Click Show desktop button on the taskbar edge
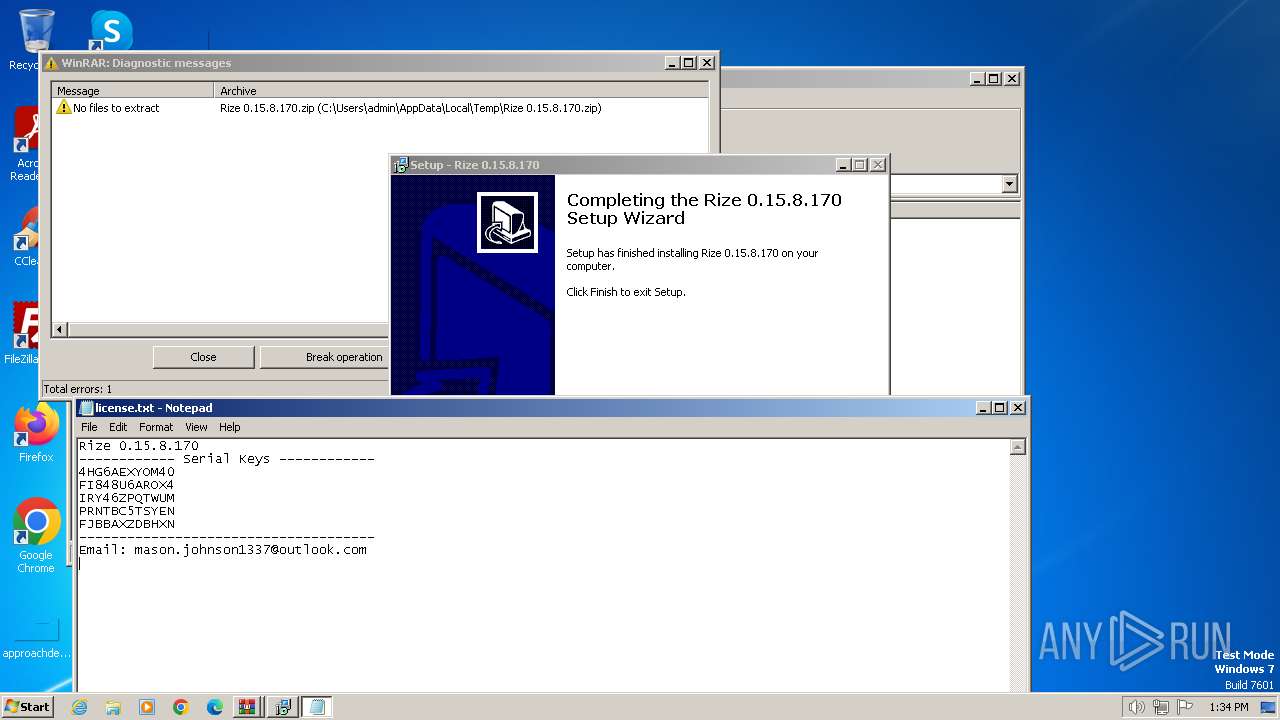Screen dimensions: 1280x720 [1270, 707]
